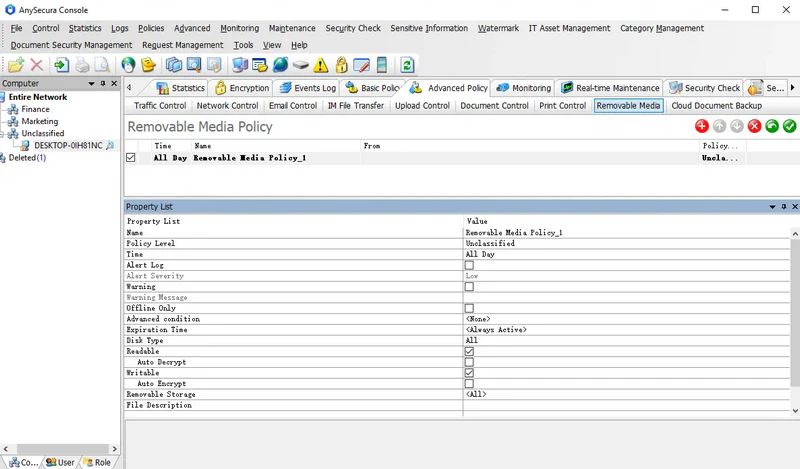Move policy down with gray arrow
Screen dimensions: 800x469
737,126
